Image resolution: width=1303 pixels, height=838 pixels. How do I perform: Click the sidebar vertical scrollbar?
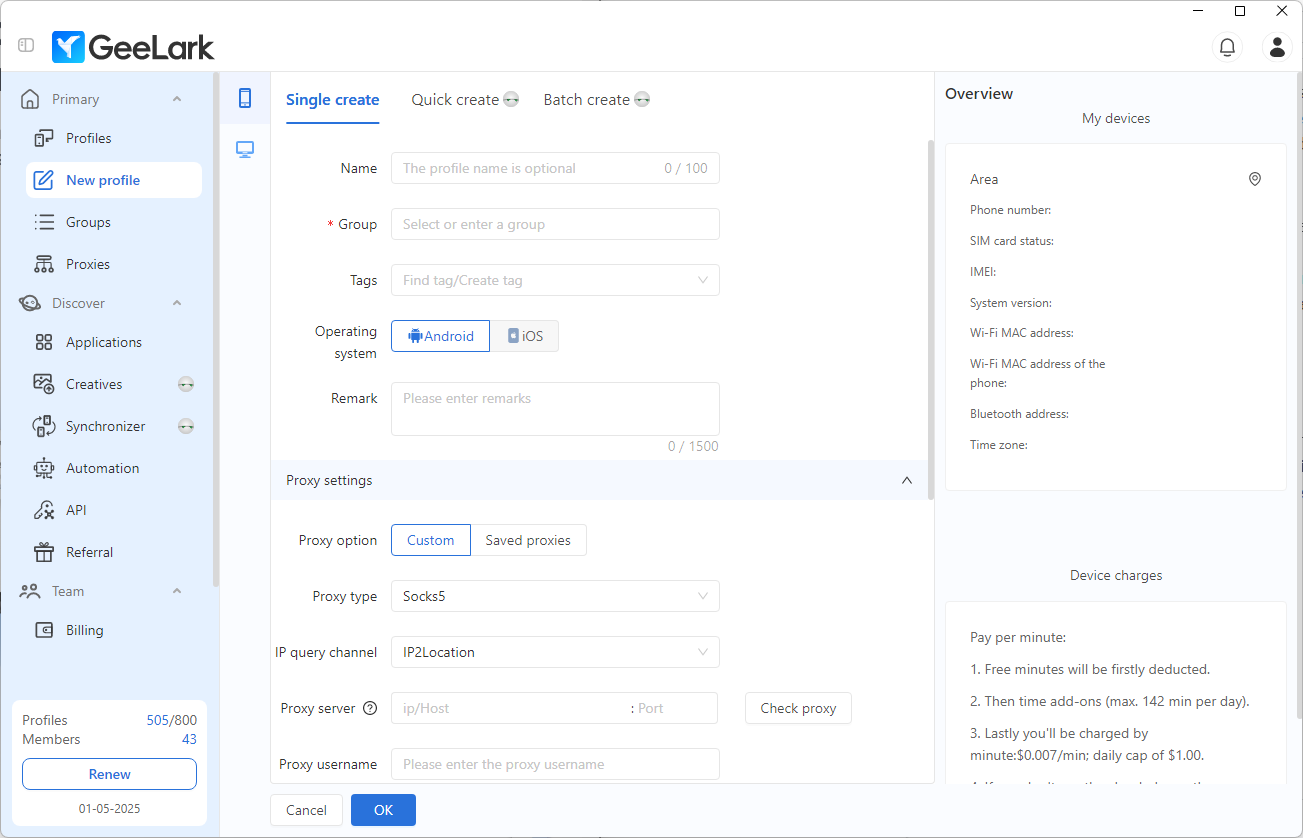point(216,330)
